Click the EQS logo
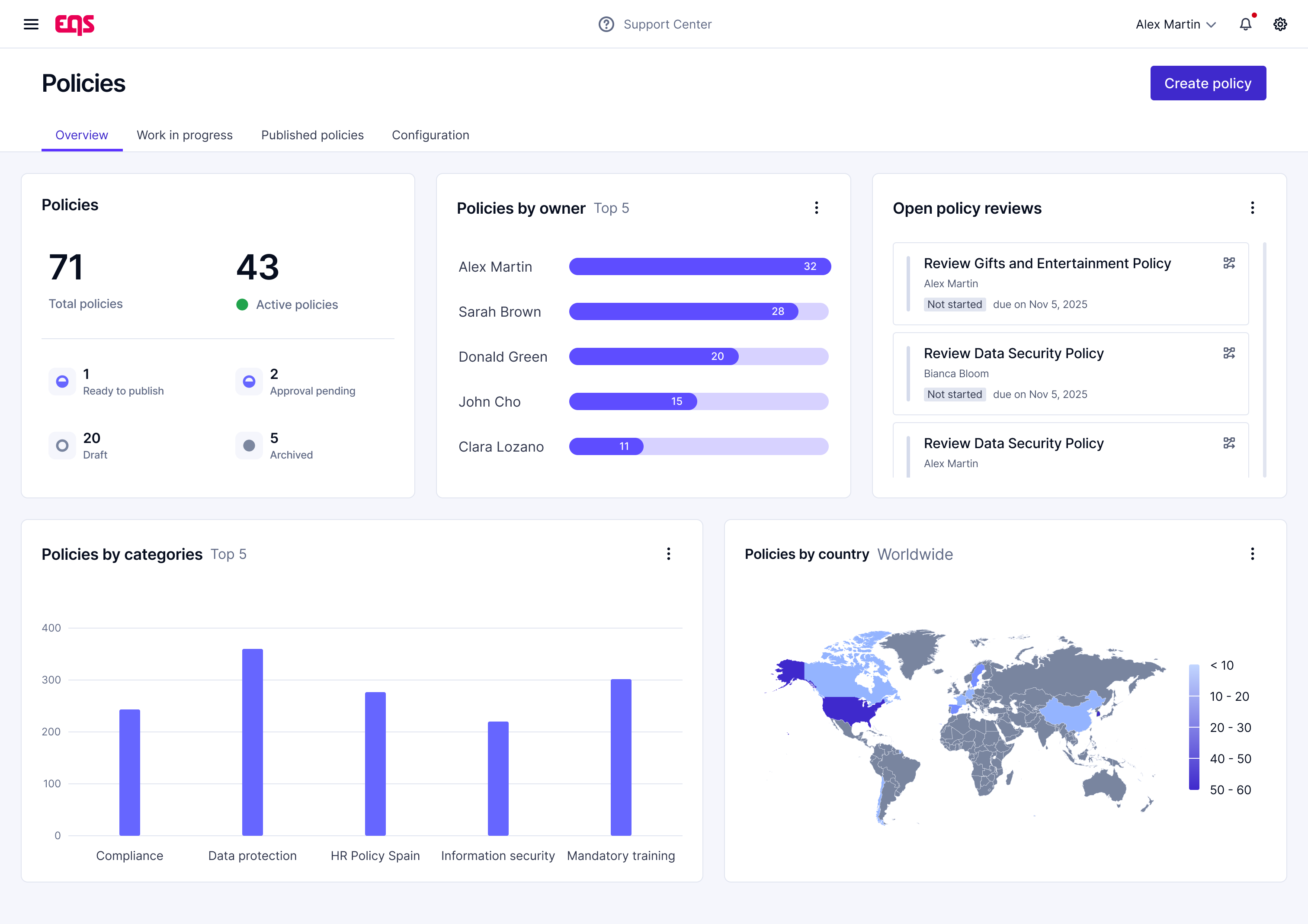 (x=75, y=25)
